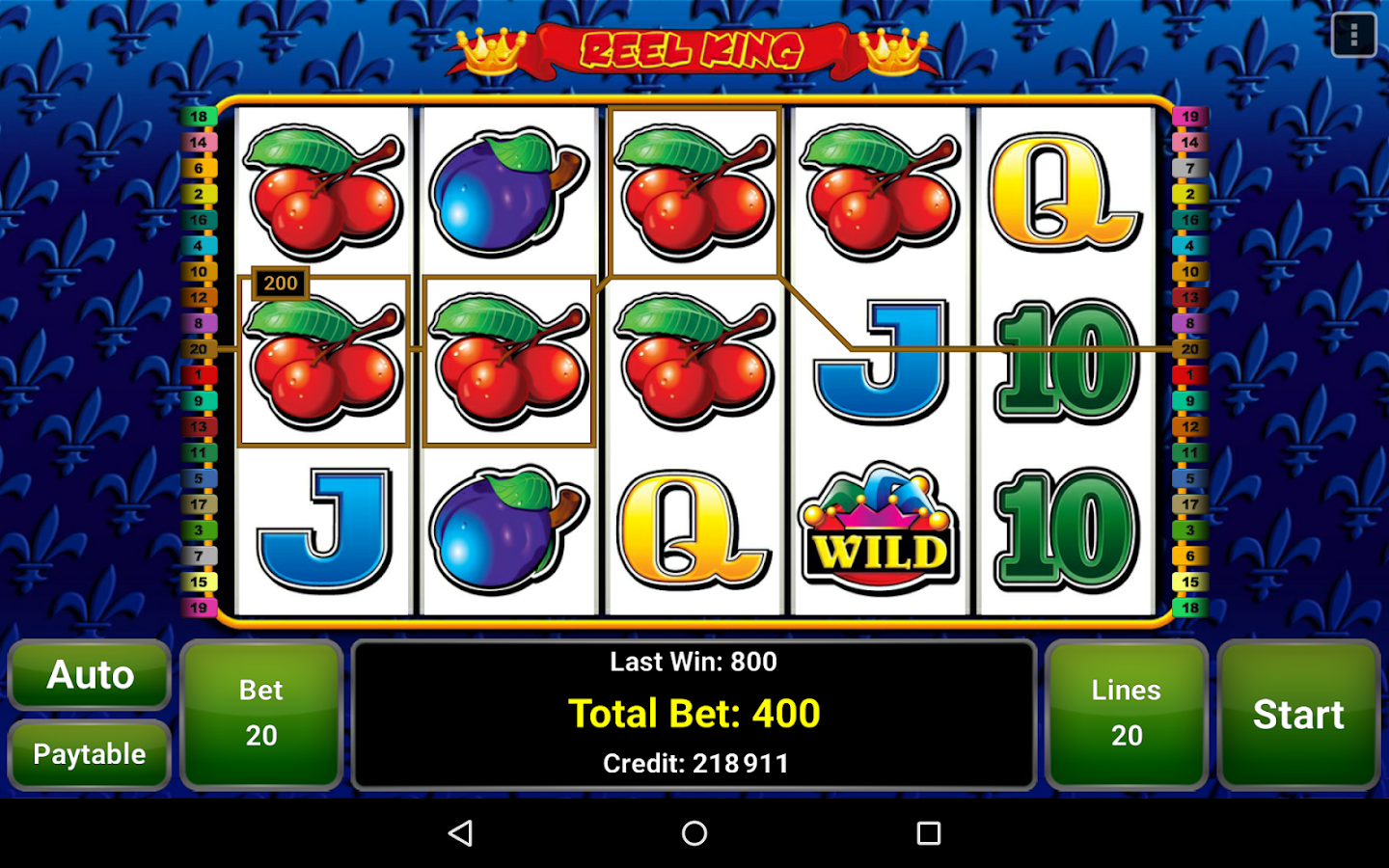This screenshot has height=868, width=1389.
Task: Tap the Total Bet 400 display
Action: point(694,714)
